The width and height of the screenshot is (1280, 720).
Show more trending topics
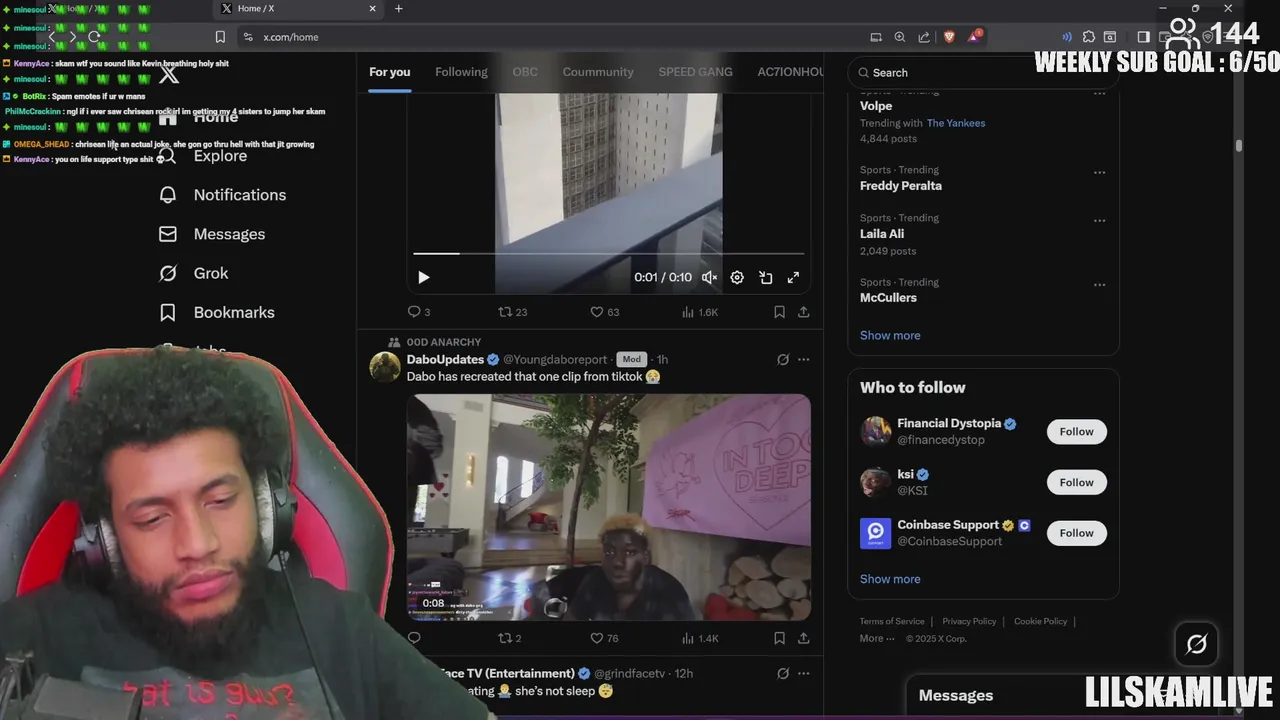pos(890,335)
